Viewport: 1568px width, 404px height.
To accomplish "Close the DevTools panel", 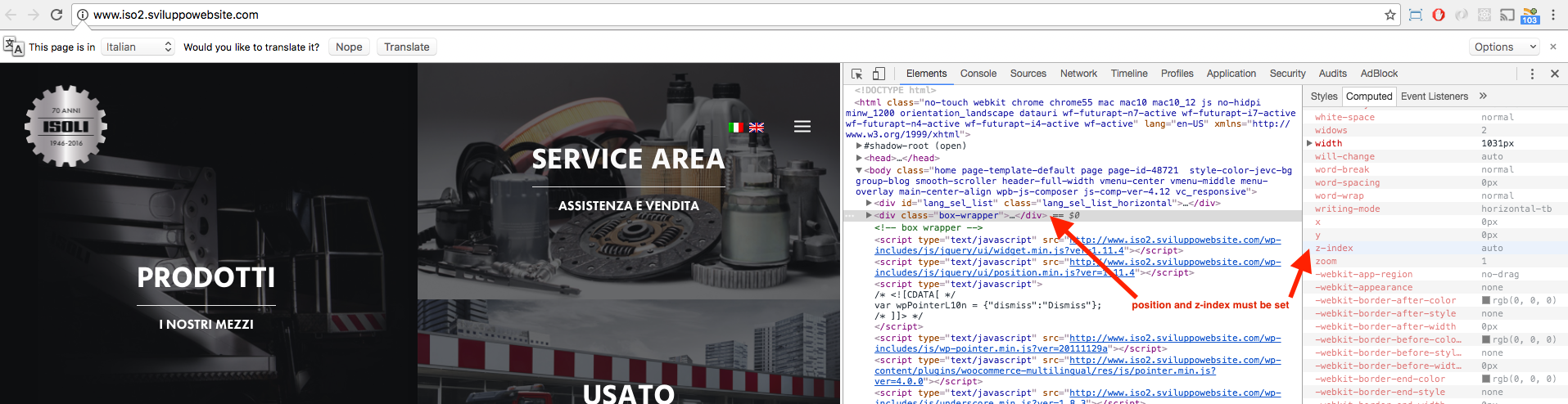I will [1555, 74].
